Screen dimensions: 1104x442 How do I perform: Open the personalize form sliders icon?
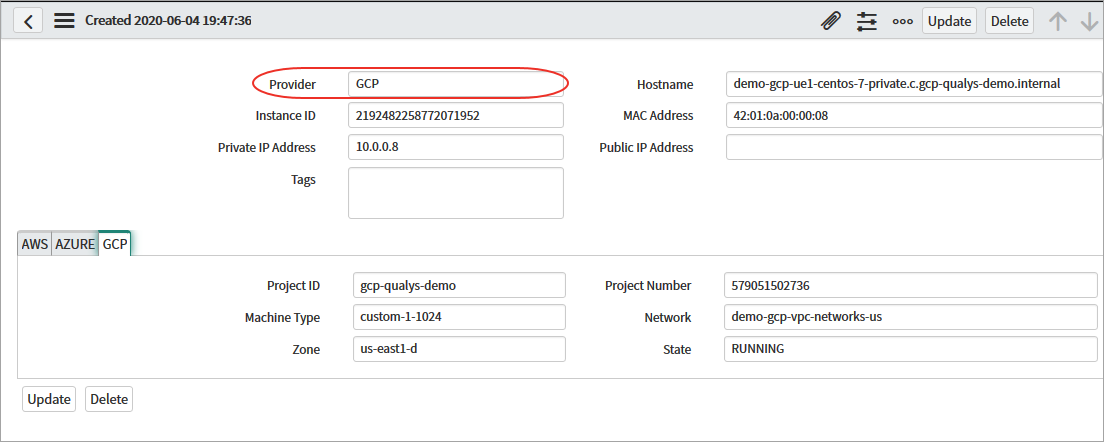click(x=867, y=21)
